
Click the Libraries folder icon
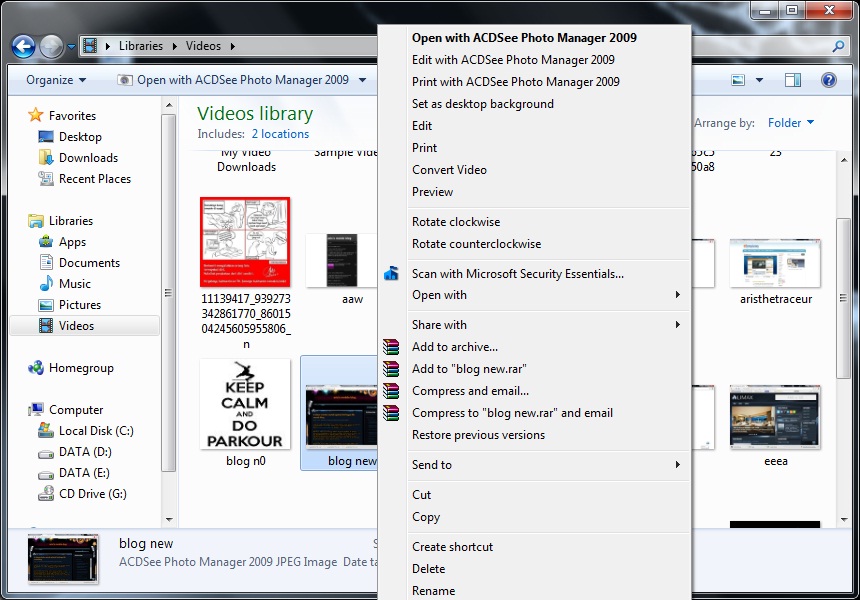(36, 221)
